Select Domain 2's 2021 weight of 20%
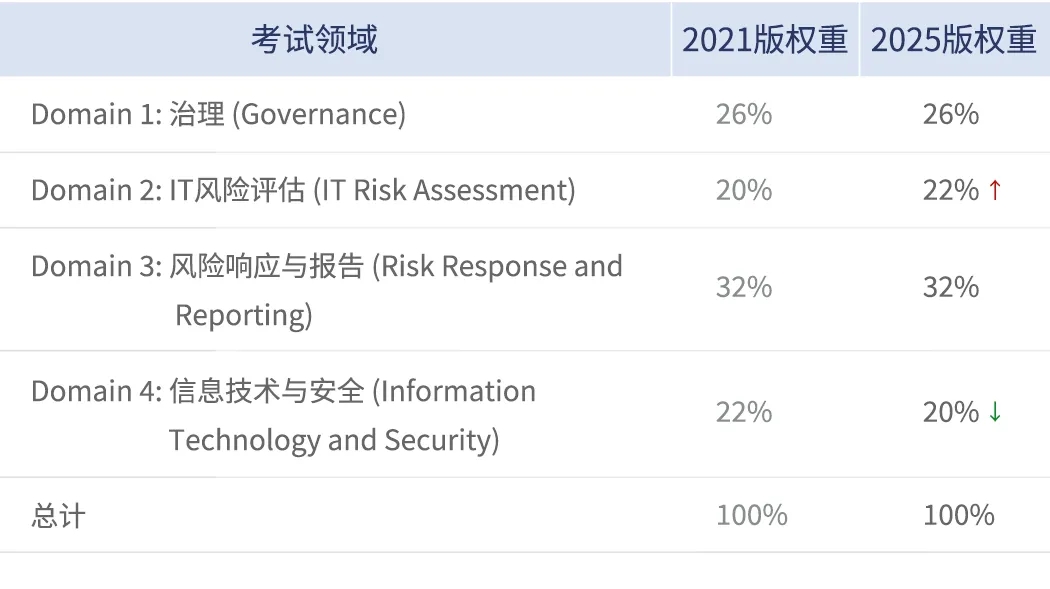 pyautogui.click(x=744, y=190)
